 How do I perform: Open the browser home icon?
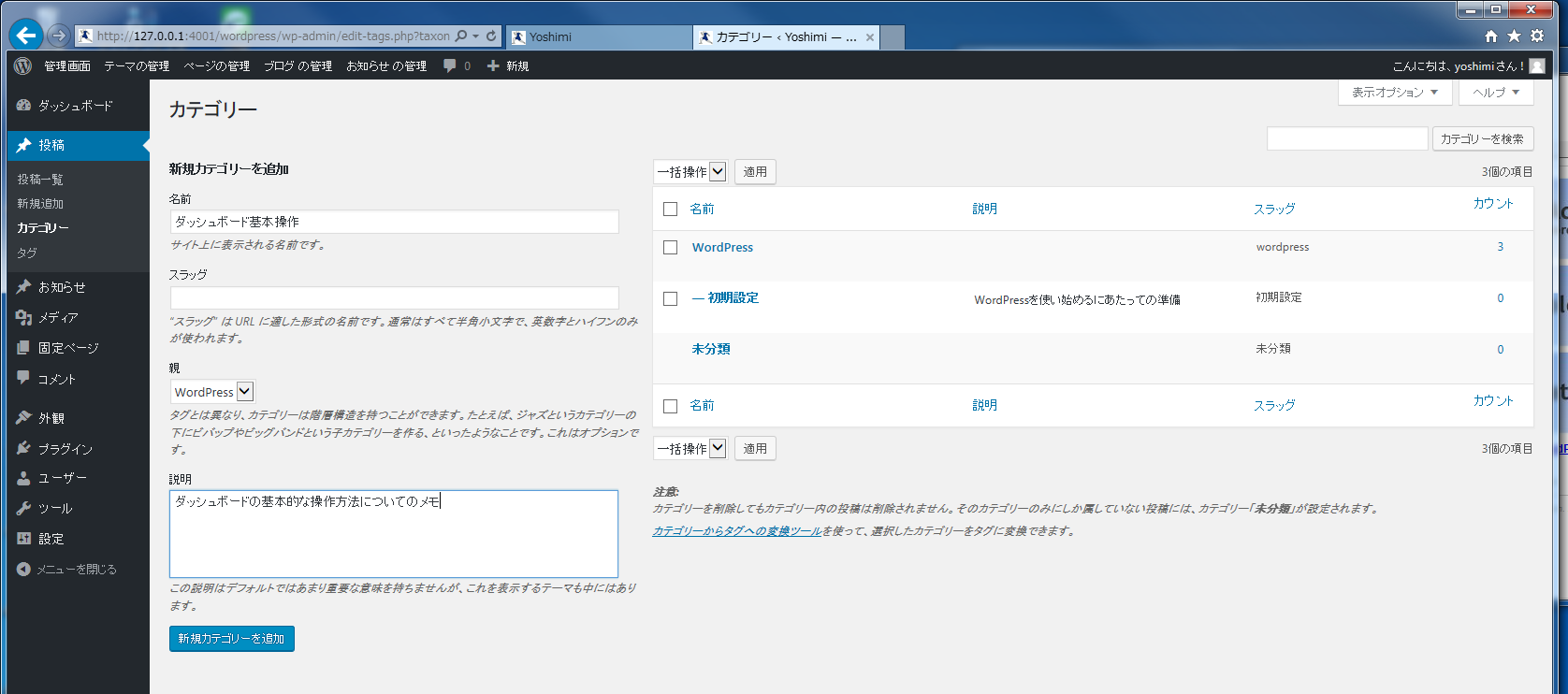click(1491, 36)
